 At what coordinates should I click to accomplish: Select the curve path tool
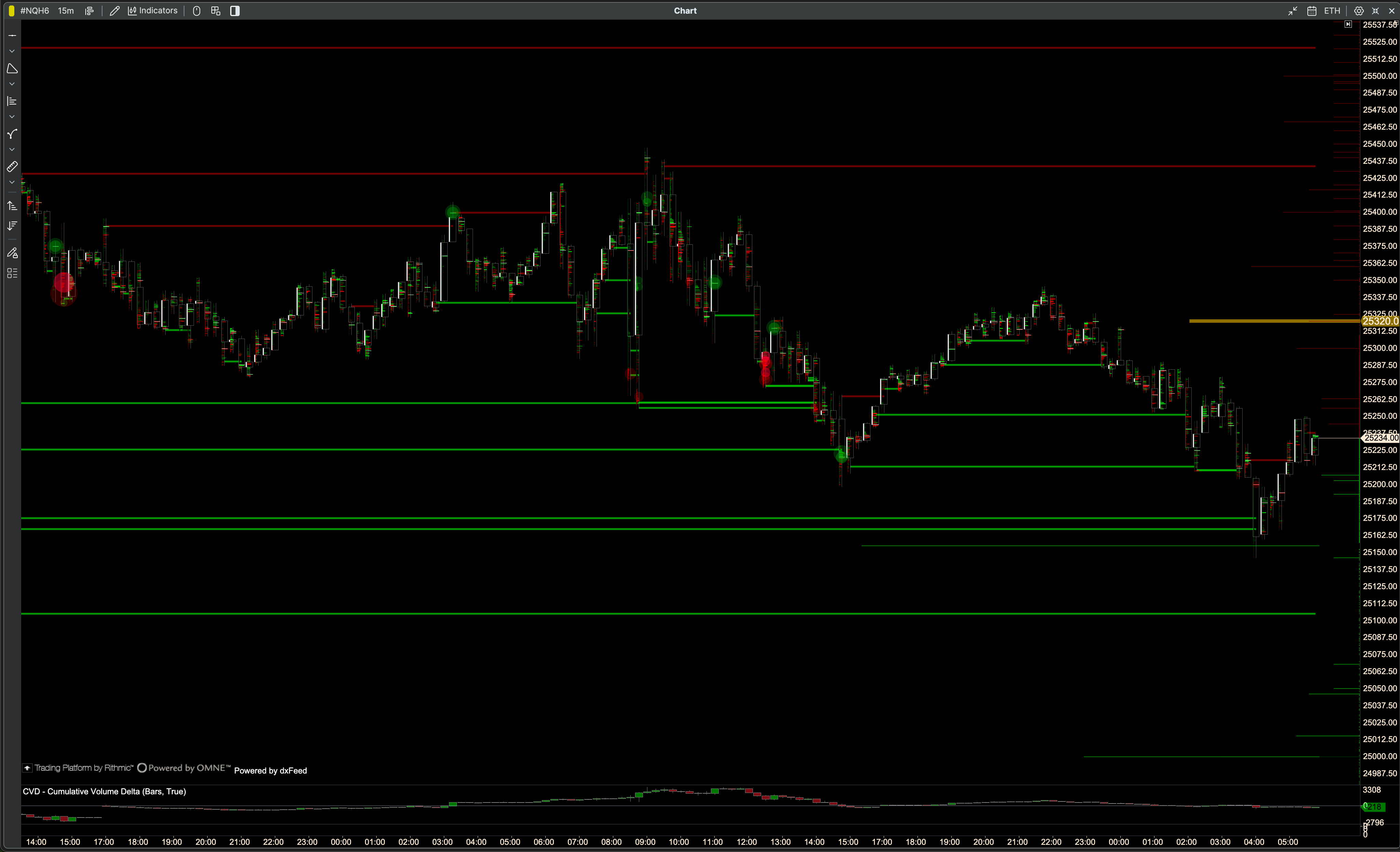12,134
